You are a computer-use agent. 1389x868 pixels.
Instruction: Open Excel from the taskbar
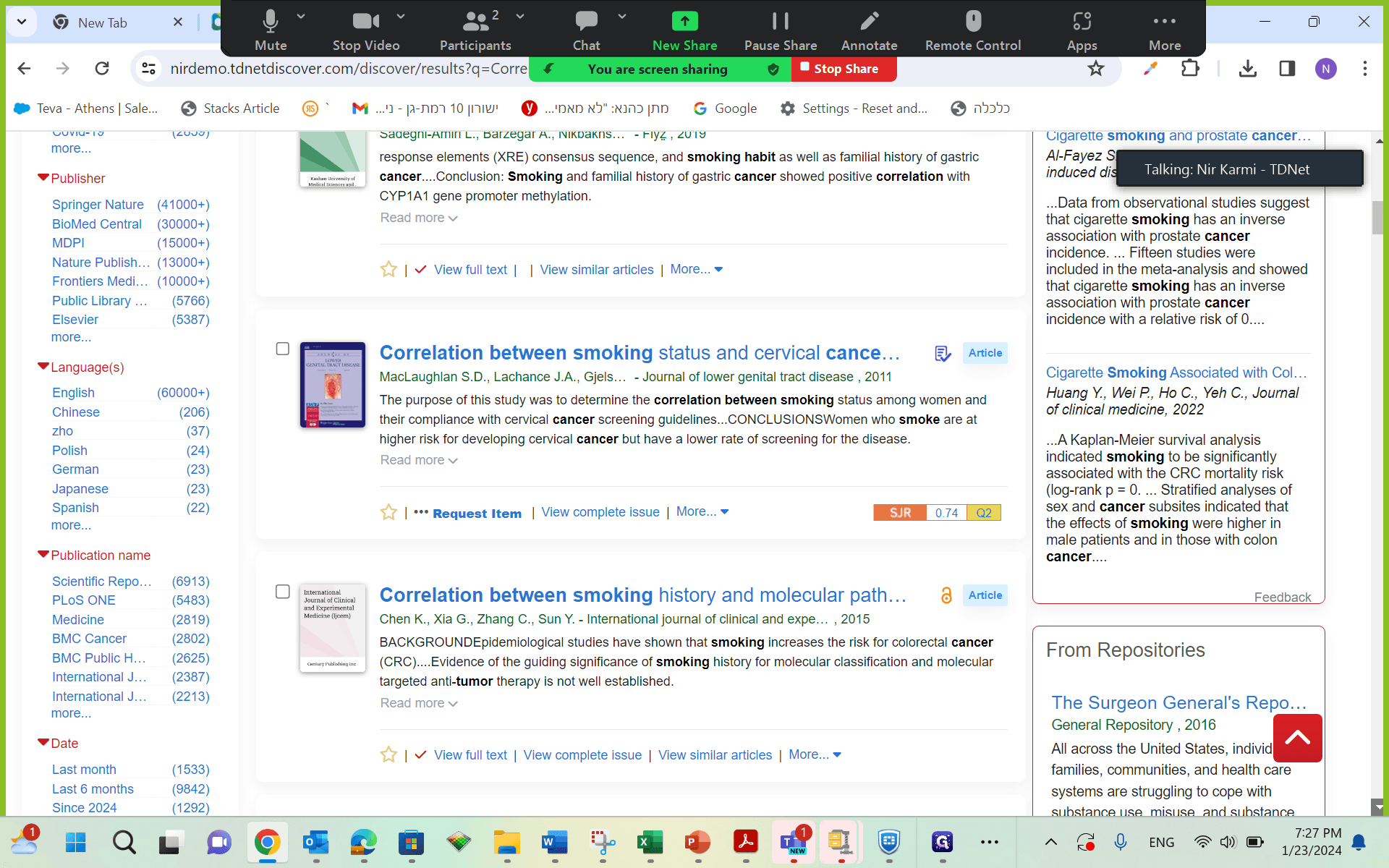click(650, 842)
